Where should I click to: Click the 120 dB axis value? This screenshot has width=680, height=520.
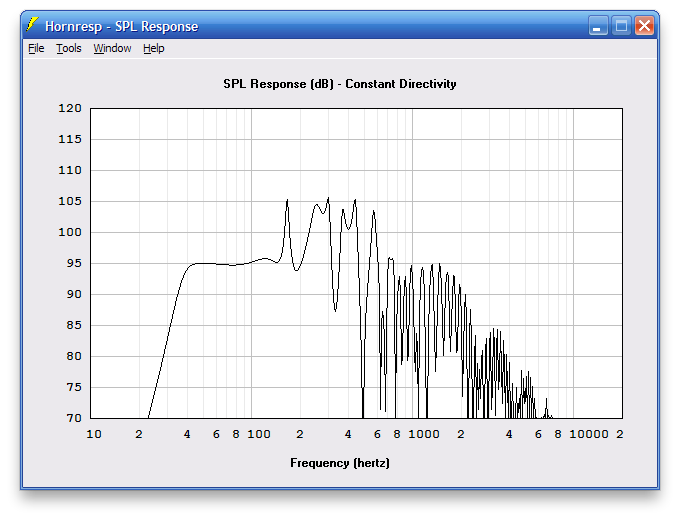[70, 108]
